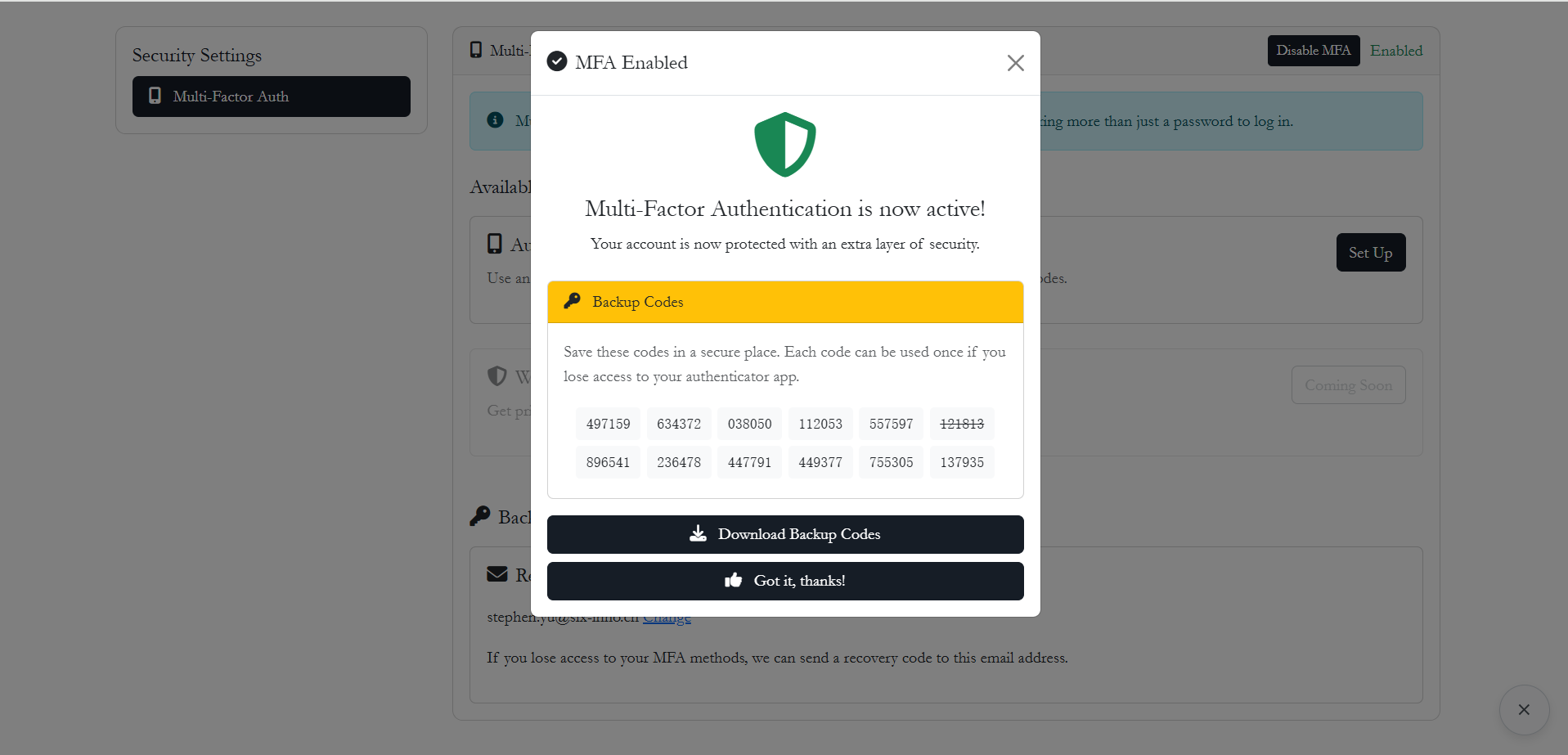This screenshot has height=755, width=1568.
Task: Dismiss the floating round X button
Action: coord(1524,710)
